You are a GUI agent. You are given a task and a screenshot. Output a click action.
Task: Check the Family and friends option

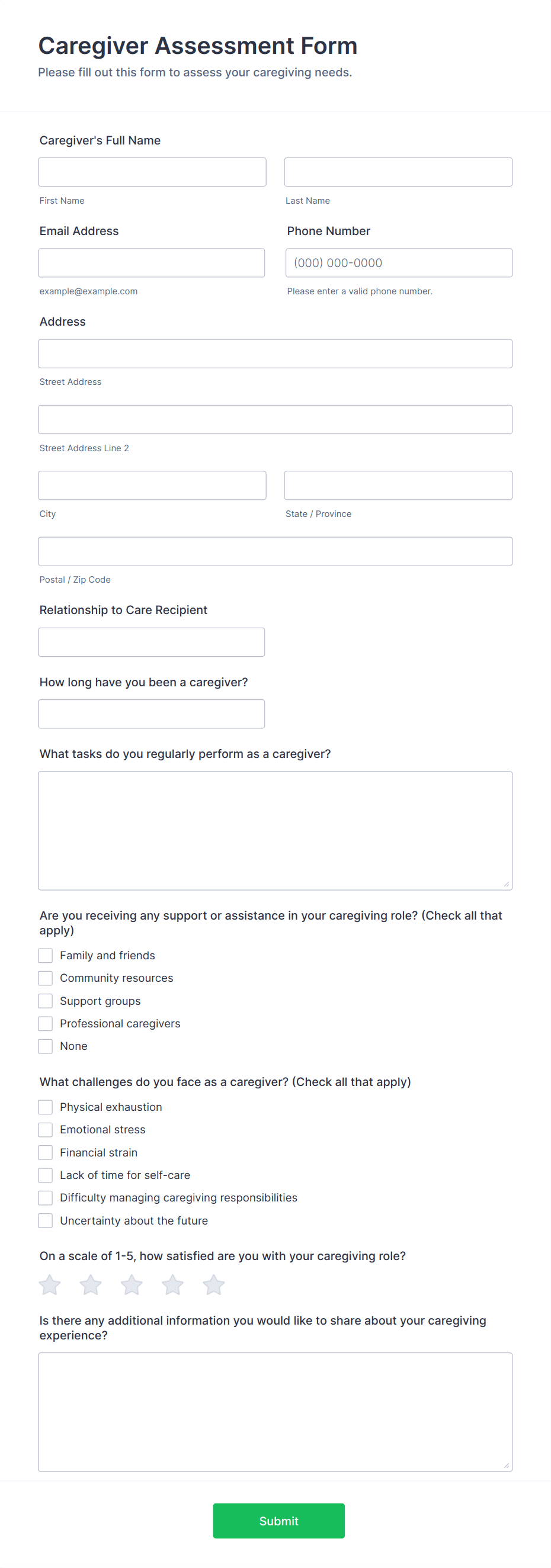point(45,955)
